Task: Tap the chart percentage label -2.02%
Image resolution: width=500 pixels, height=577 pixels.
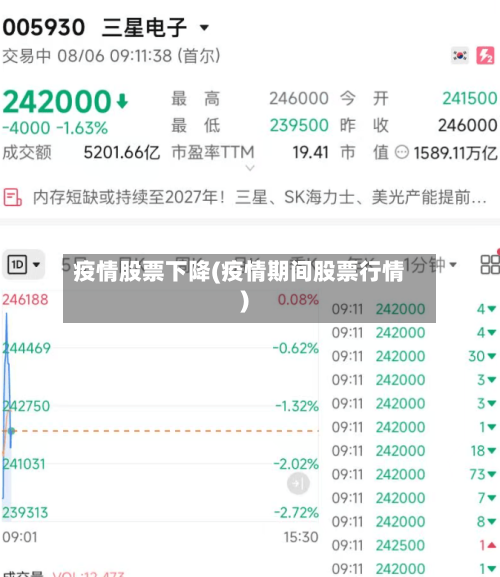Action: click(296, 464)
